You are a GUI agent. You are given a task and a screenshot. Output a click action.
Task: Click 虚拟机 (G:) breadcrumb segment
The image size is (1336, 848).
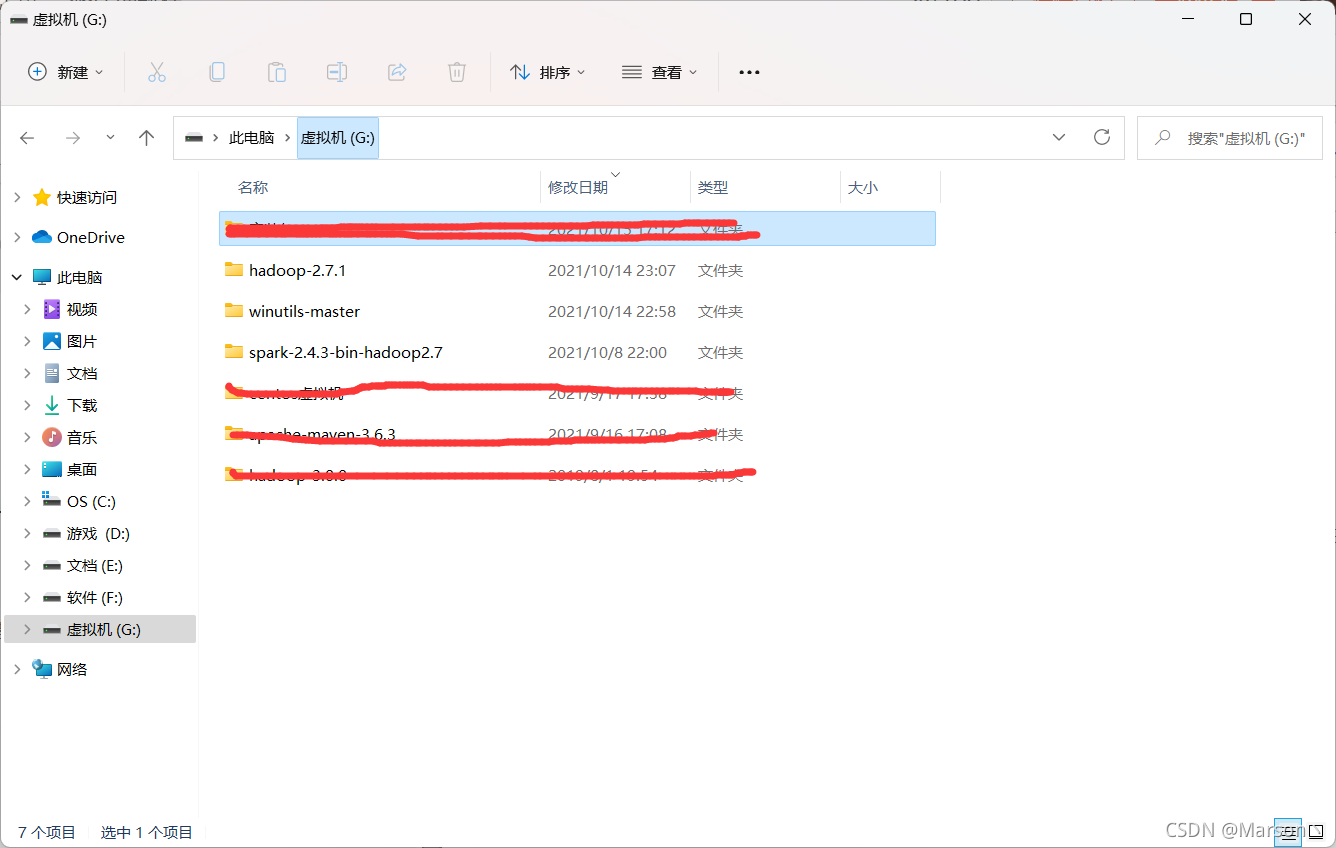[338, 138]
